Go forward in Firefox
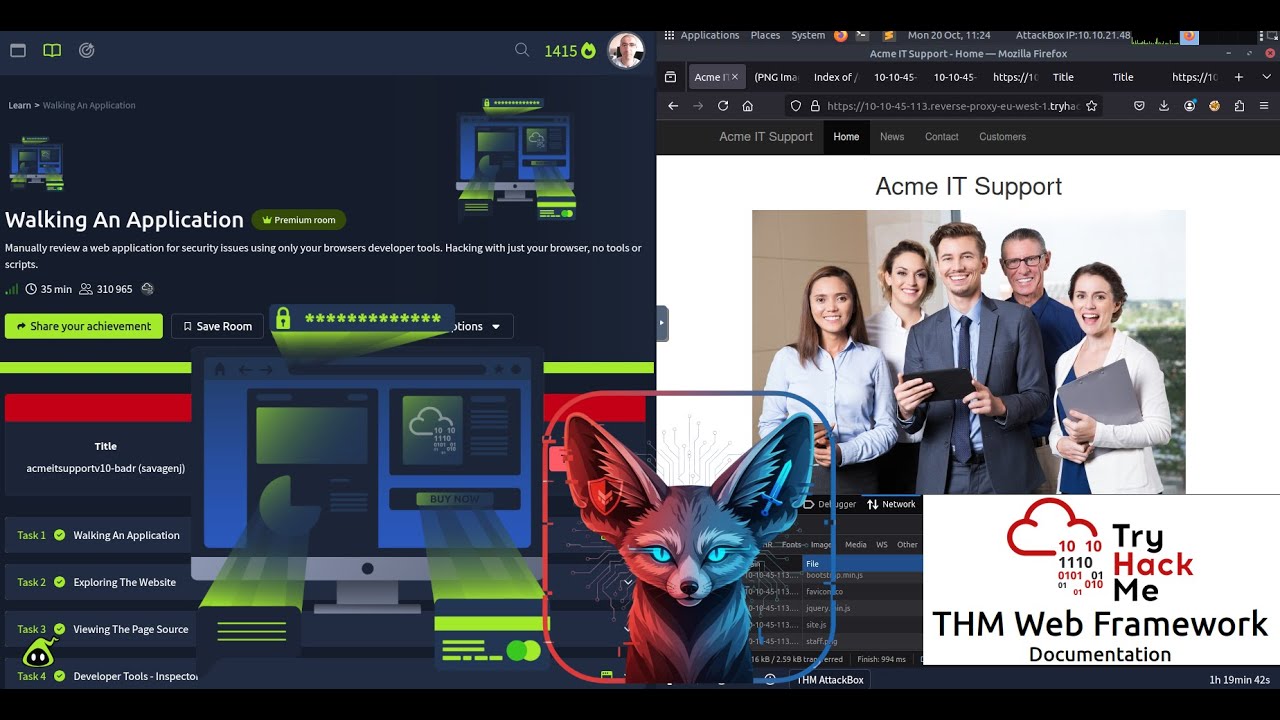This screenshot has height=720, width=1280. [x=698, y=106]
